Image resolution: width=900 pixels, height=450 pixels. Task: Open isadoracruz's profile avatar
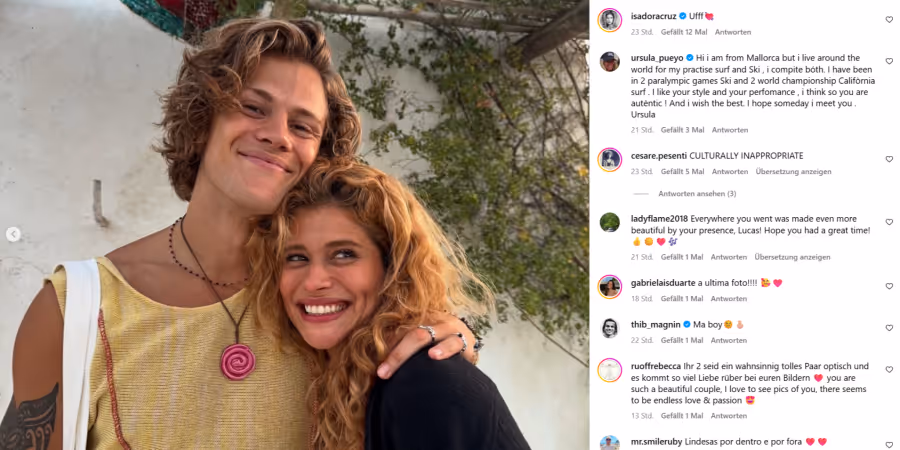pyautogui.click(x=610, y=20)
